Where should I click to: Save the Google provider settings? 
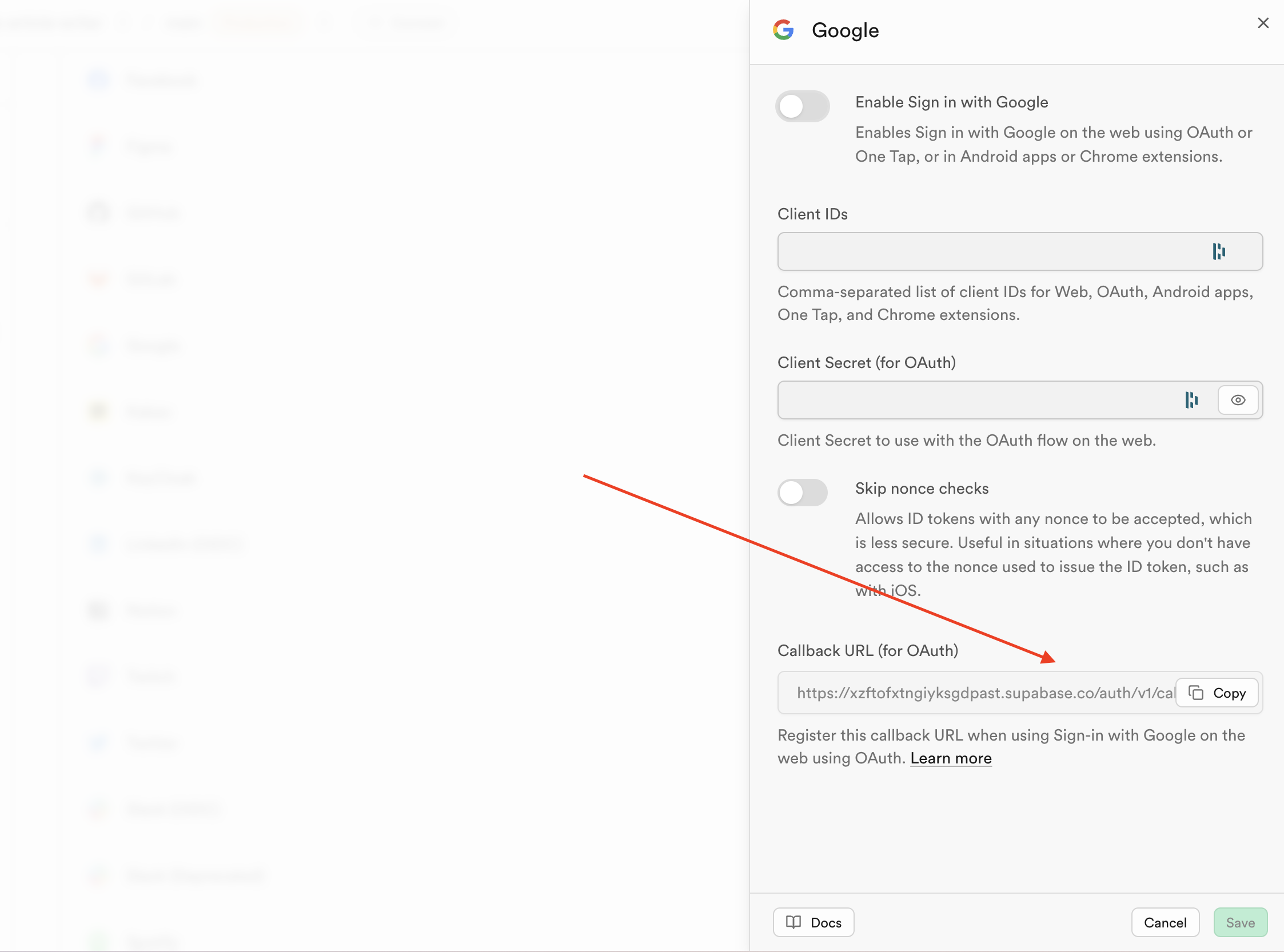1240,923
